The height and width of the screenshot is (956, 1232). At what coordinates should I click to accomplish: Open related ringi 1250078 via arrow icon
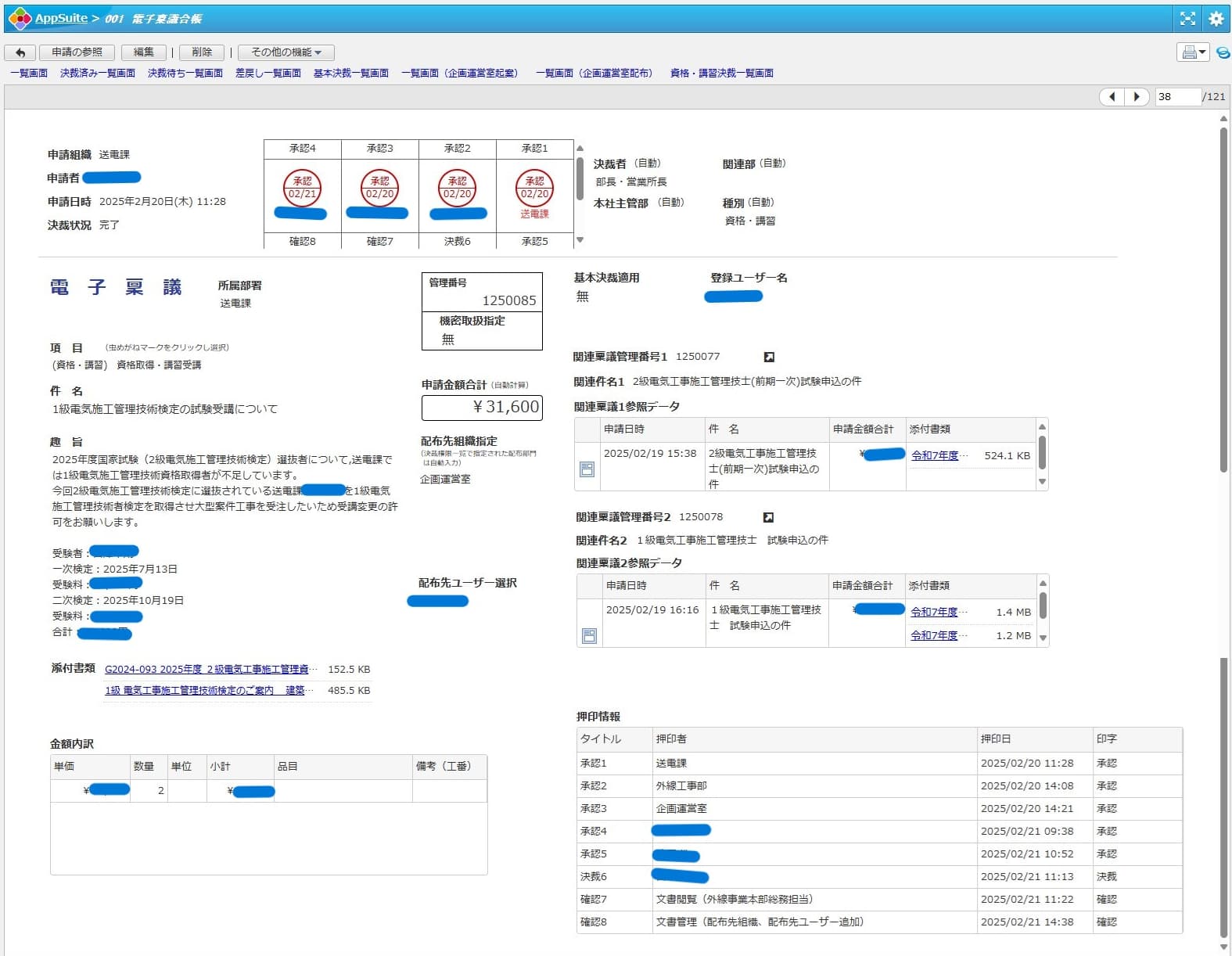(768, 518)
